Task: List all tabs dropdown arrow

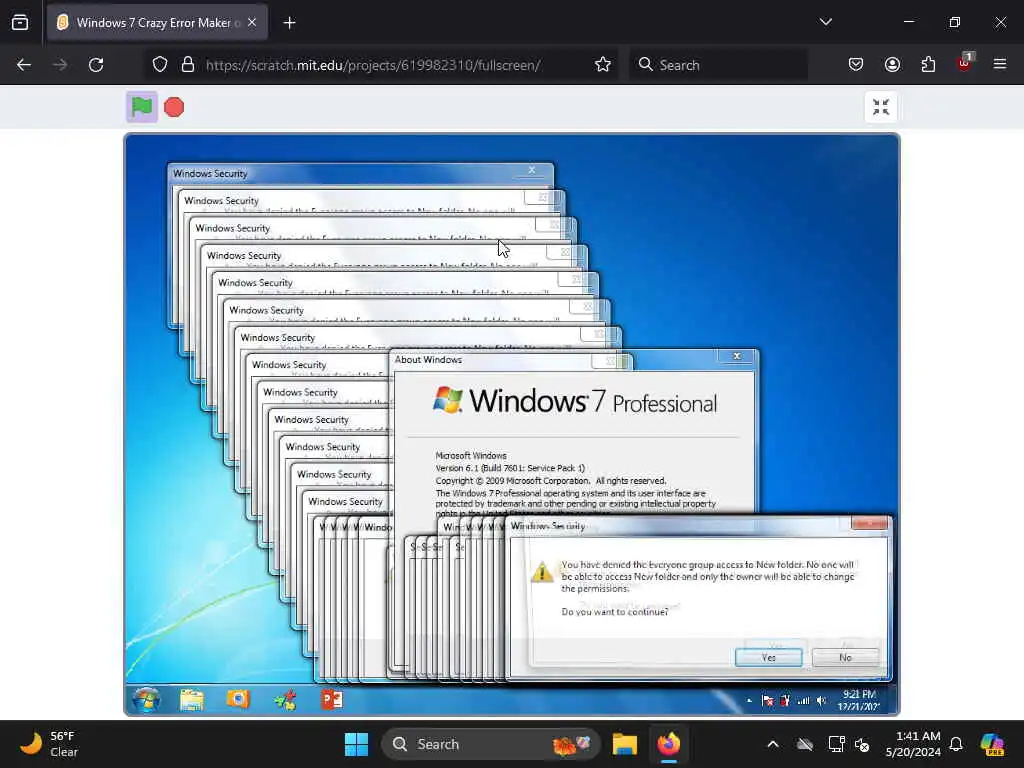Action: point(825,22)
